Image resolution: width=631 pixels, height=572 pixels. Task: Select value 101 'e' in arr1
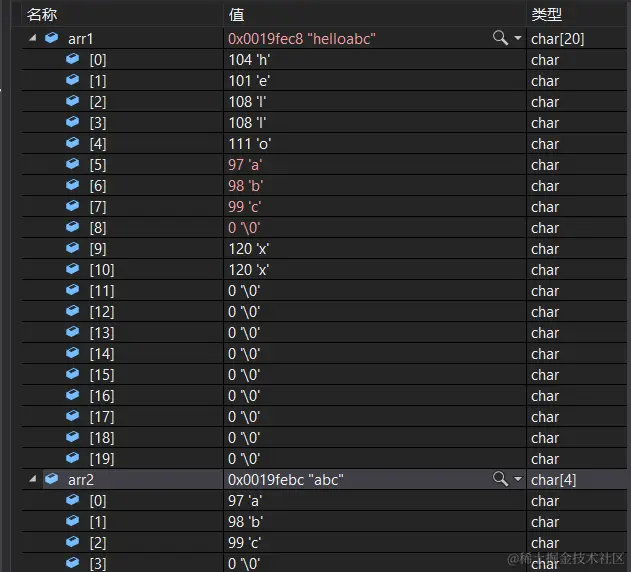coord(249,81)
